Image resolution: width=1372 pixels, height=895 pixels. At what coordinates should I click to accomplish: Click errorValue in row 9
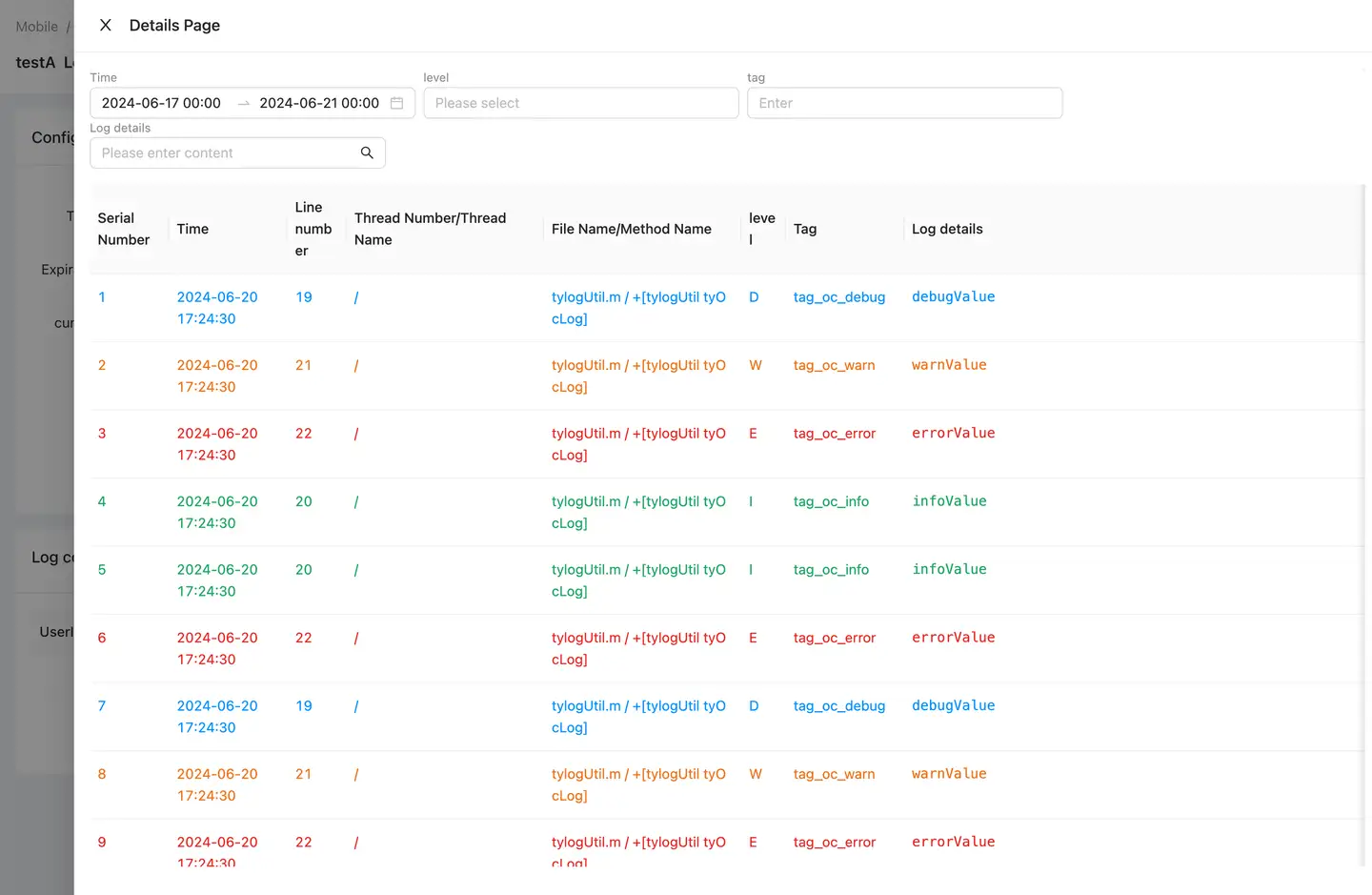tap(953, 842)
